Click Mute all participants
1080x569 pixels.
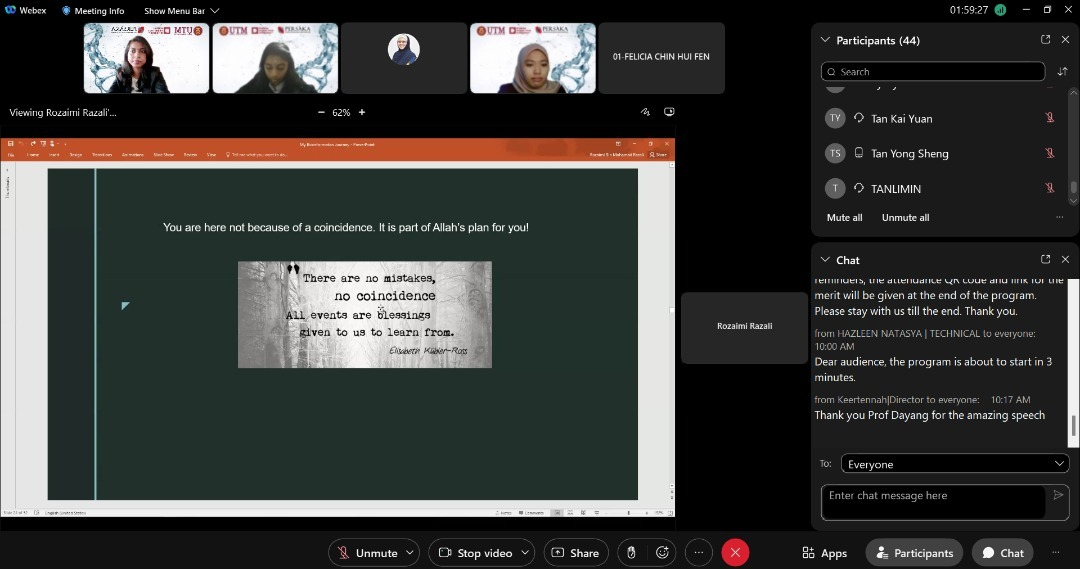click(x=844, y=218)
